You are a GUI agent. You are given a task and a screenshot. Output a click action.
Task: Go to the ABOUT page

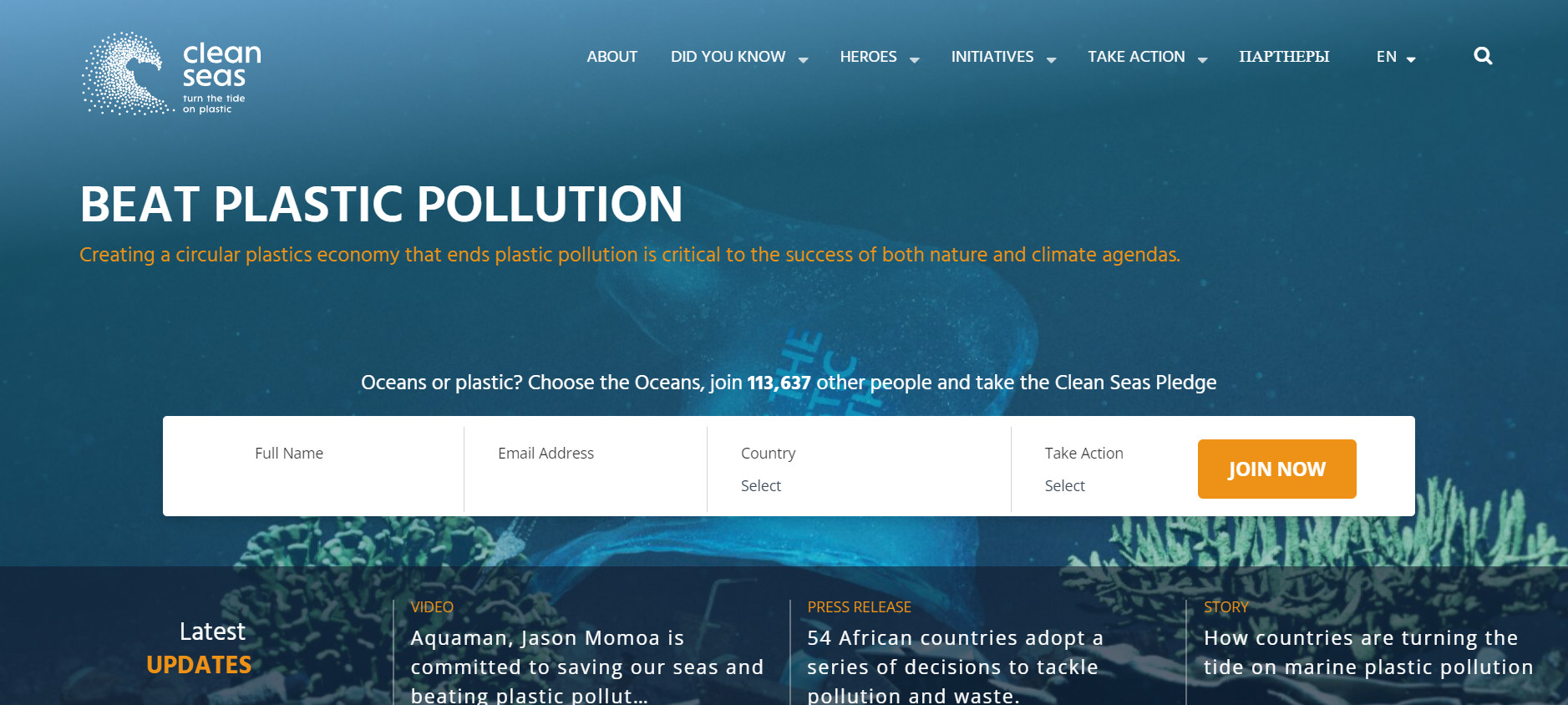611,57
